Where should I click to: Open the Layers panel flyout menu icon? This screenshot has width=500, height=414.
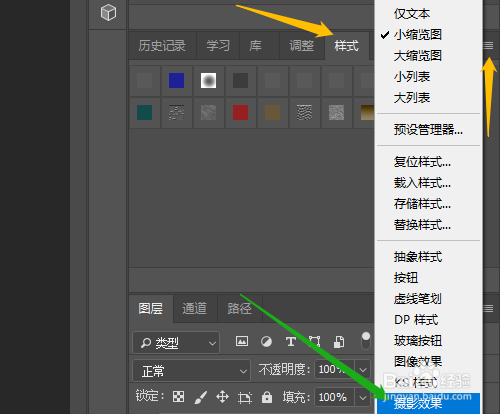coord(488,308)
